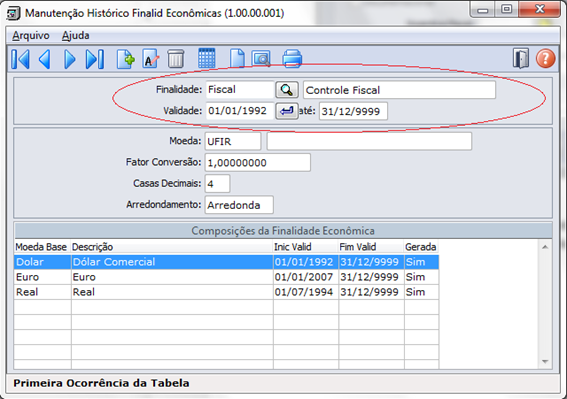Print using the printer icon
The width and height of the screenshot is (567, 399).
tap(292, 59)
